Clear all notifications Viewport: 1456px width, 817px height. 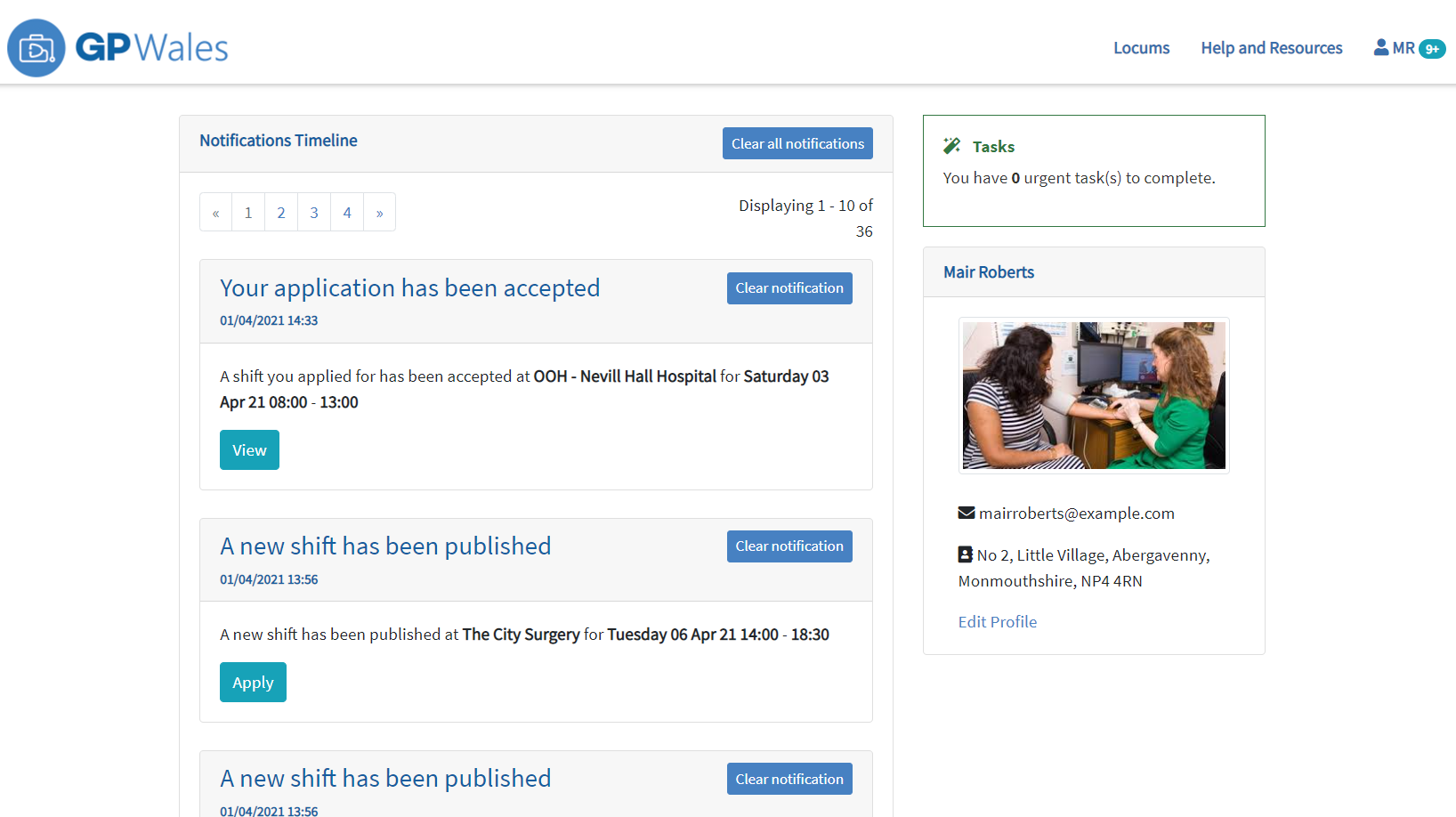point(797,143)
